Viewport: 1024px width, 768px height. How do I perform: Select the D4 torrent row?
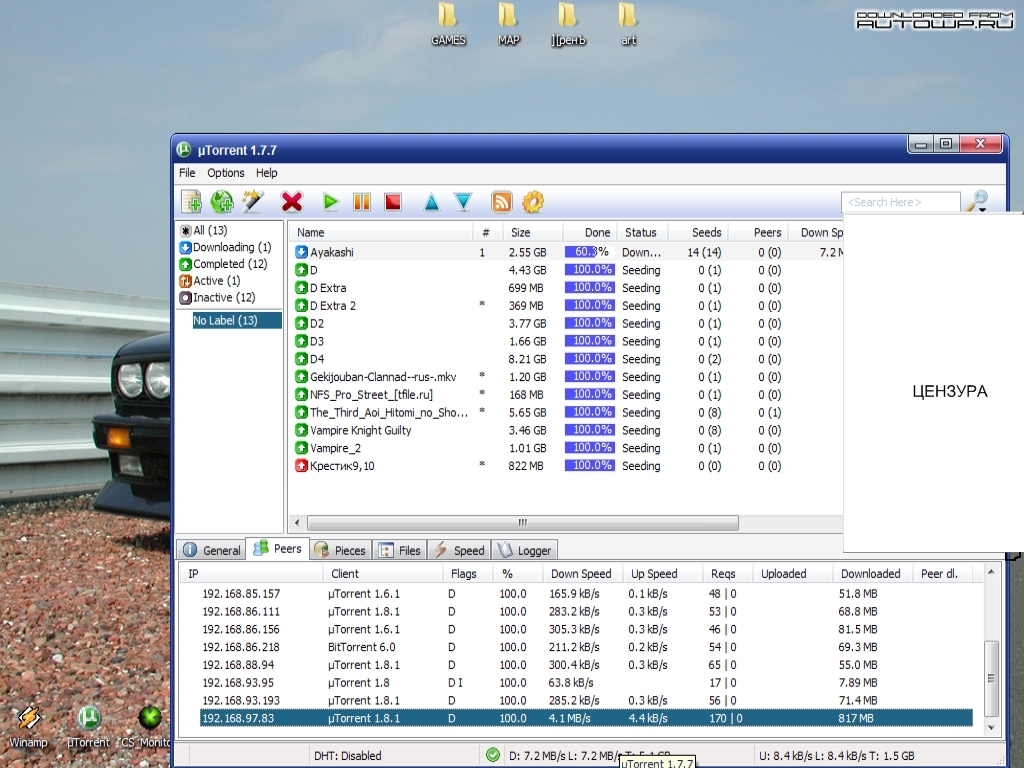pos(567,359)
